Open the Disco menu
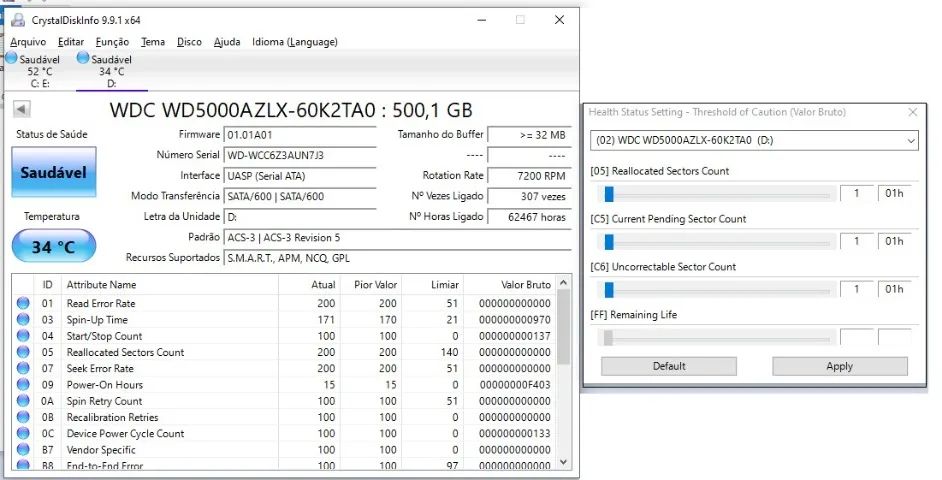The height and width of the screenshot is (480, 942). point(189,41)
